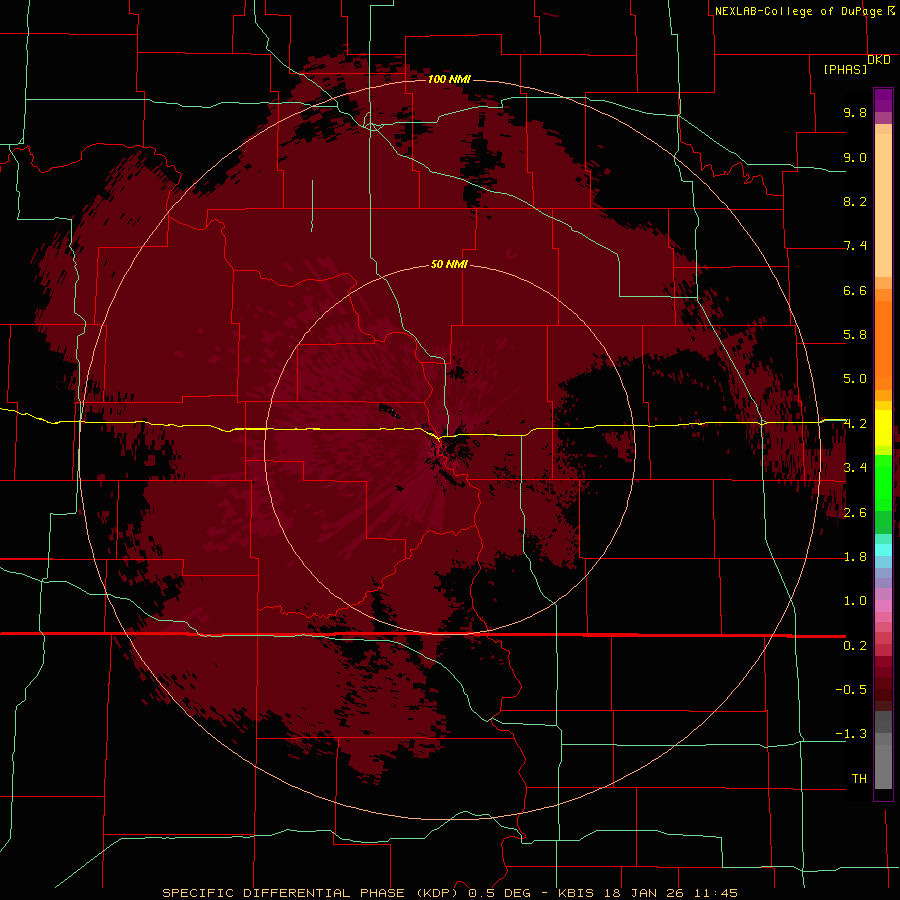
Task: Select the -1.3 scale value
Action: tap(851, 734)
